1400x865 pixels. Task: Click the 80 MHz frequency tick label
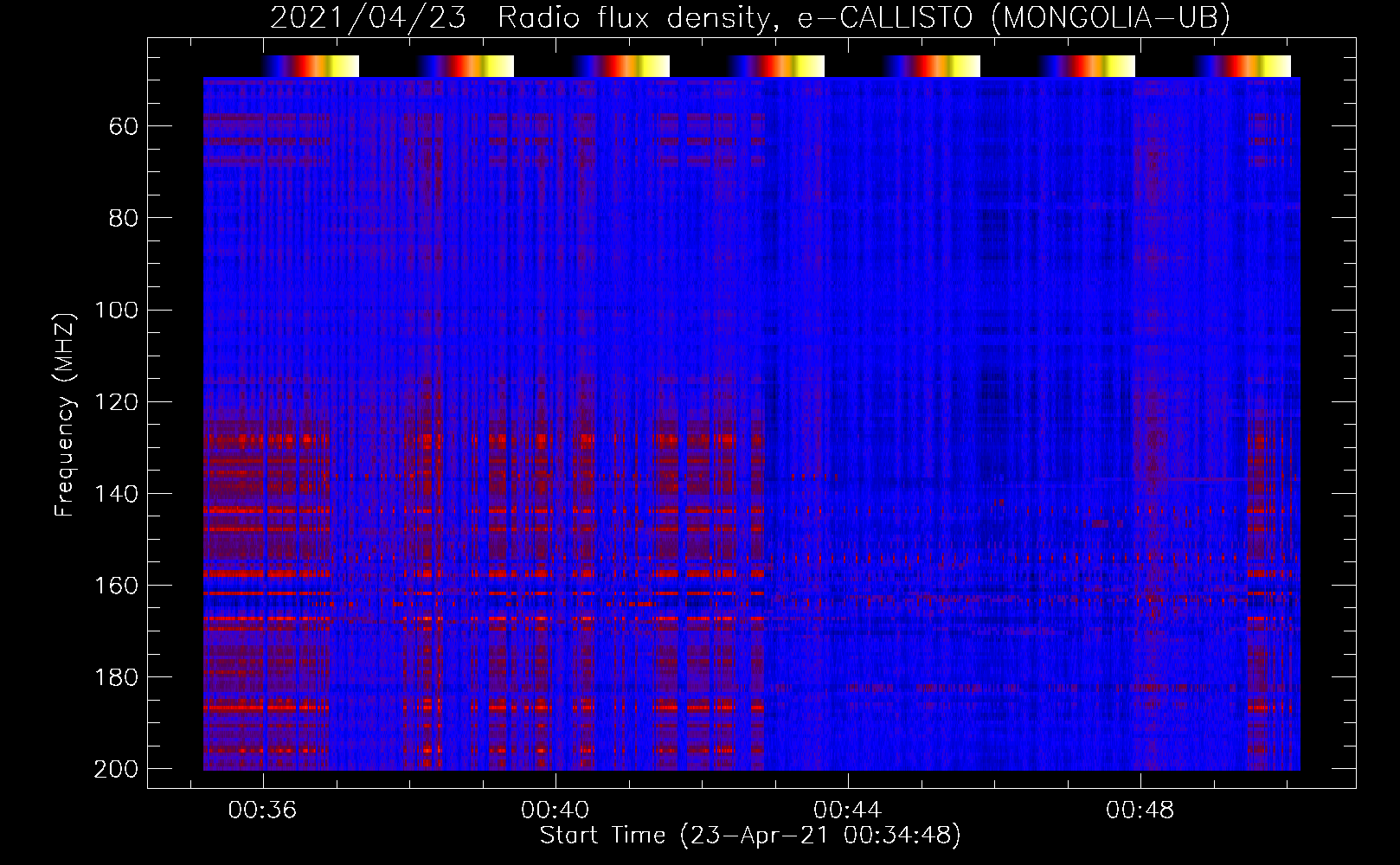124,218
